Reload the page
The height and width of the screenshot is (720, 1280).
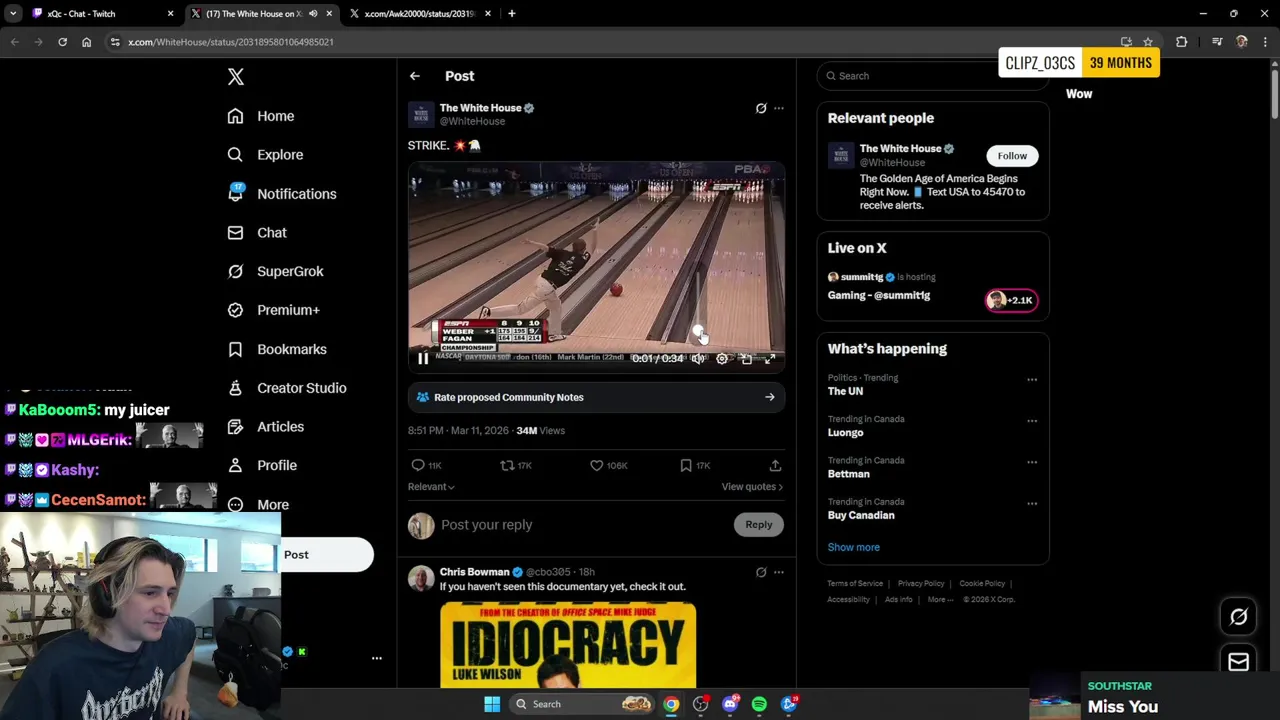click(62, 42)
